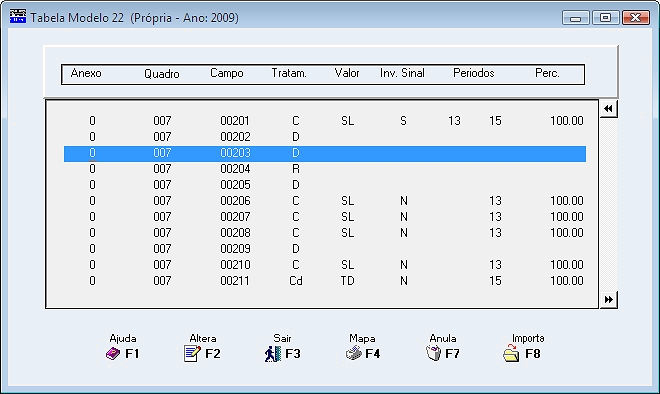
Task: Click the Anula F7 trash icon
Action: click(x=434, y=353)
